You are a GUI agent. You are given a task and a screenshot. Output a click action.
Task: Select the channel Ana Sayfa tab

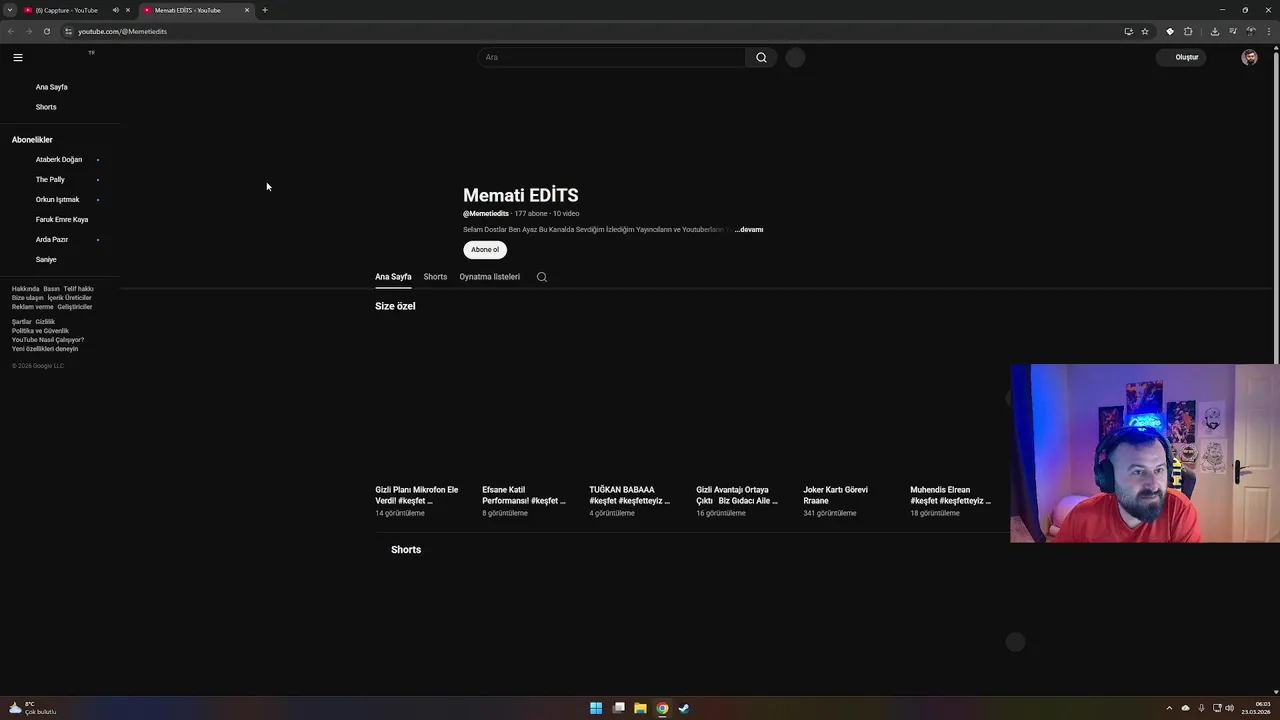(393, 277)
